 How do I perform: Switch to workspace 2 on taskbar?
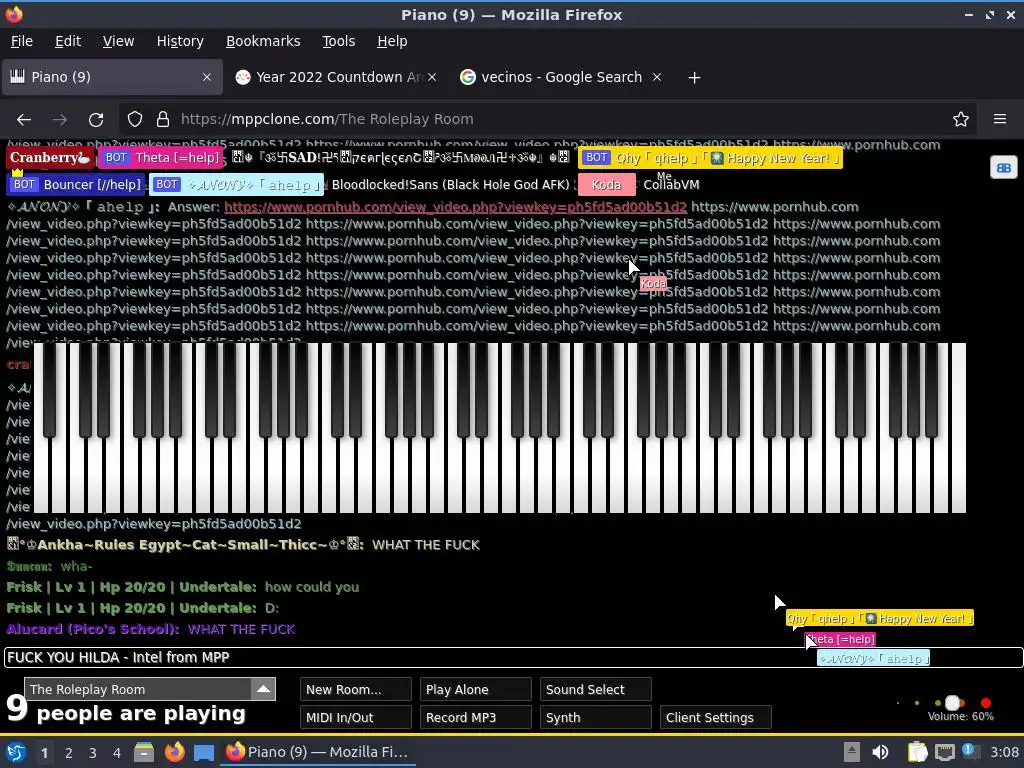point(69,753)
